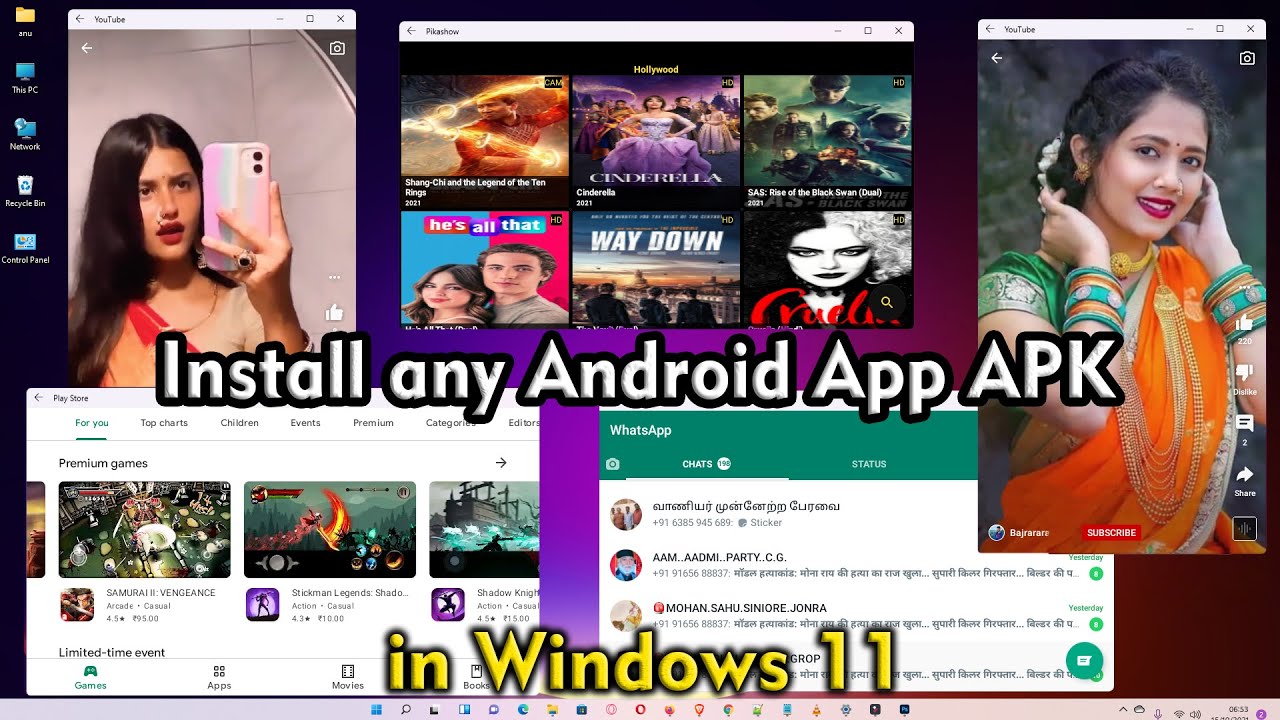Screen dimensions: 1280x720
Task: Select the Cruella movie thumbnail
Action: tap(828, 270)
